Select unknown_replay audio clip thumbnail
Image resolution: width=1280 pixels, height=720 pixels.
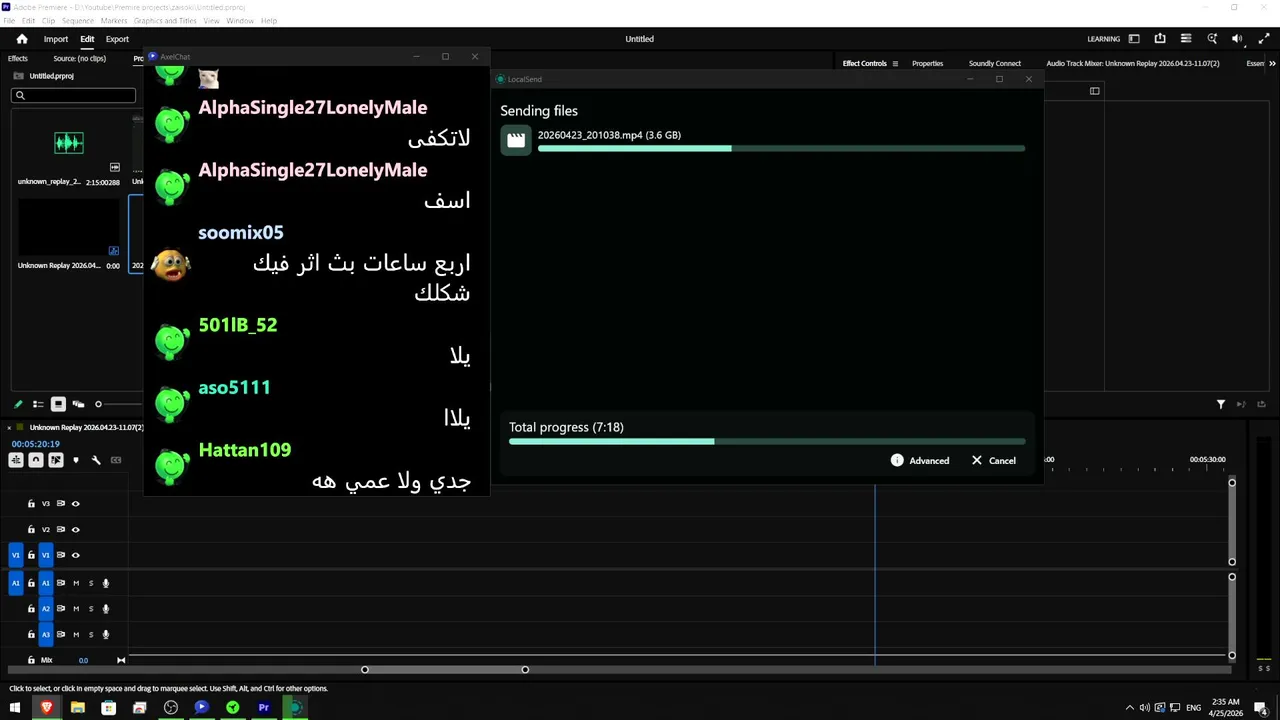tap(69, 143)
